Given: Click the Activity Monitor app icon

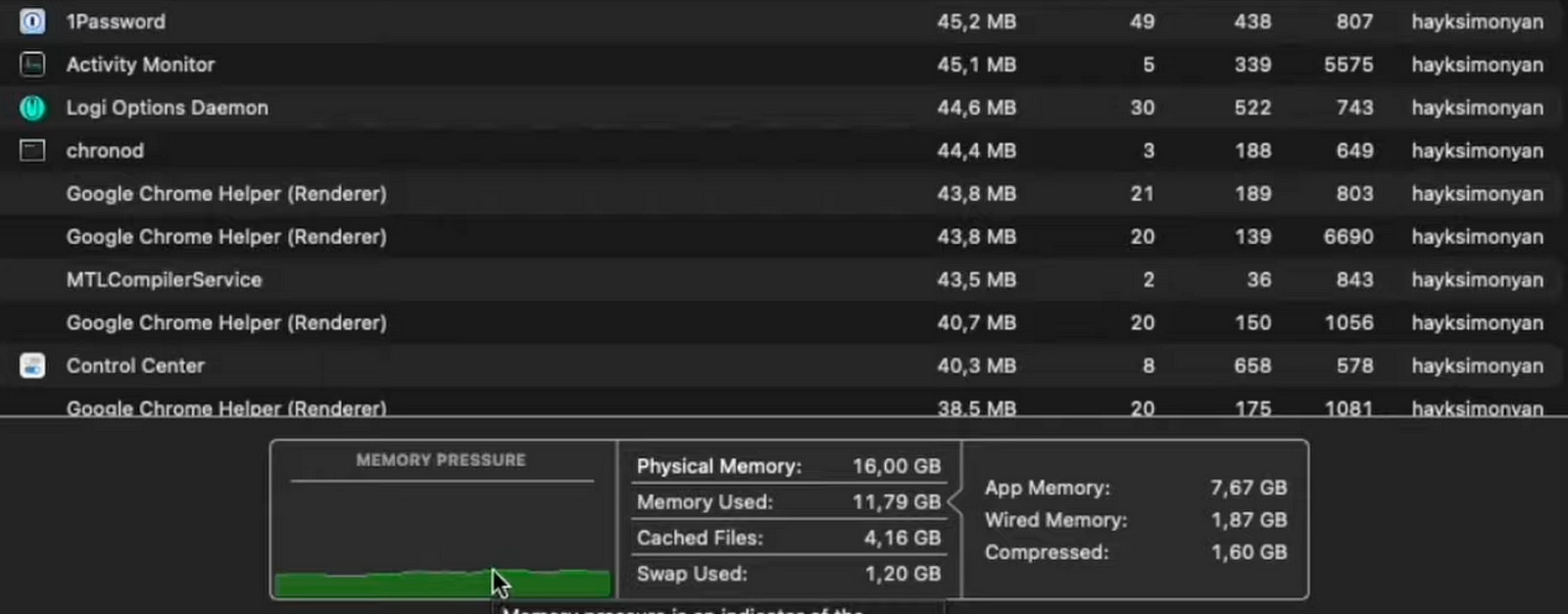Looking at the screenshot, I should (x=32, y=65).
